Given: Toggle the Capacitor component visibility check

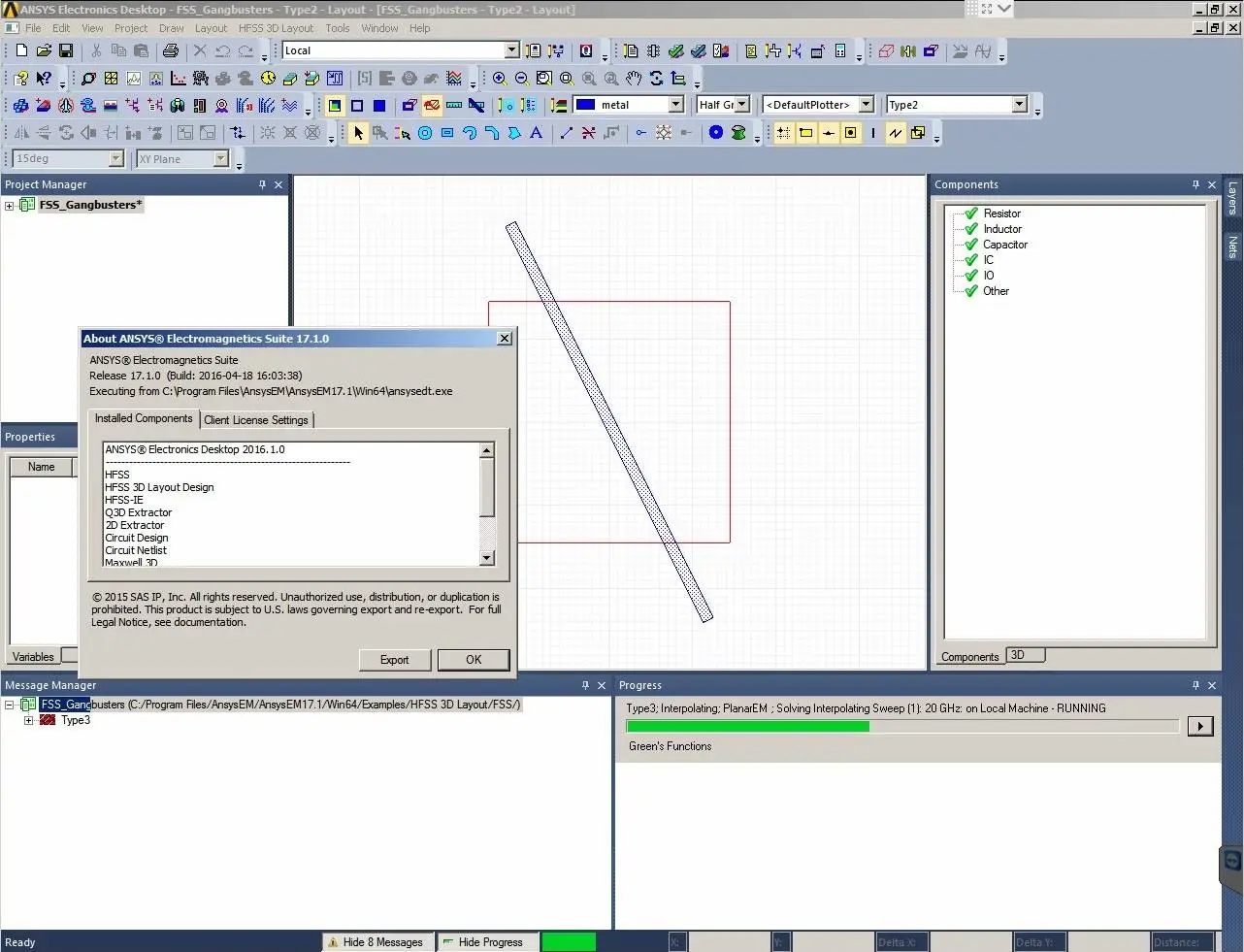Looking at the screenshot, I should coord(970,245).
